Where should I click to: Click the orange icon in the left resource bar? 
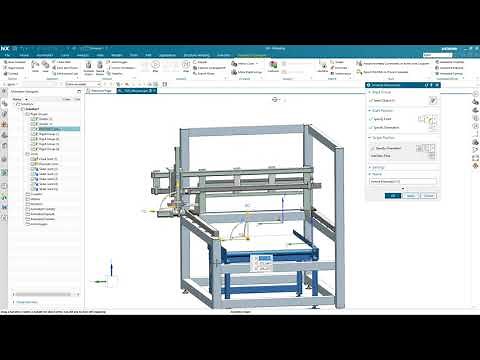tap(4, 124)
